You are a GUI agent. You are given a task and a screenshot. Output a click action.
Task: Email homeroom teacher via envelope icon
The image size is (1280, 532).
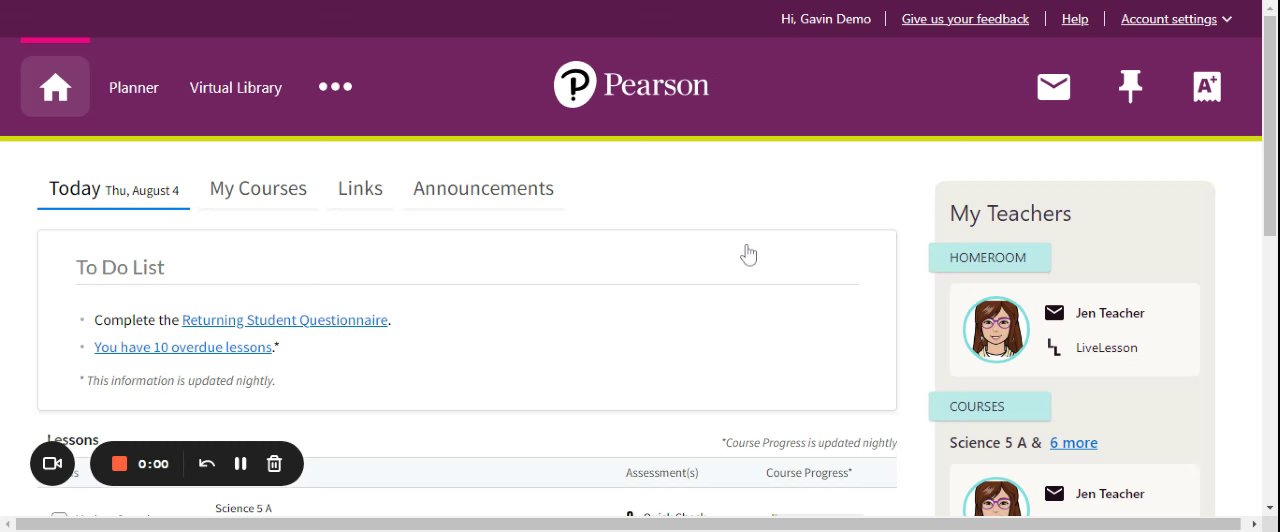click(x=1054, y=313)
